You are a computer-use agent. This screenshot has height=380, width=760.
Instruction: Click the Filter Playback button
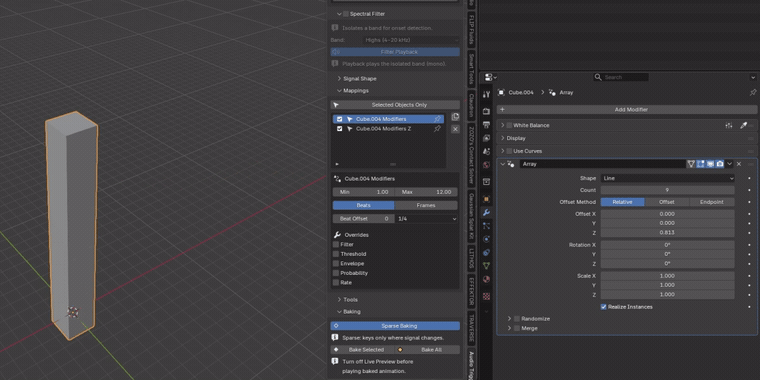point(395,52)
